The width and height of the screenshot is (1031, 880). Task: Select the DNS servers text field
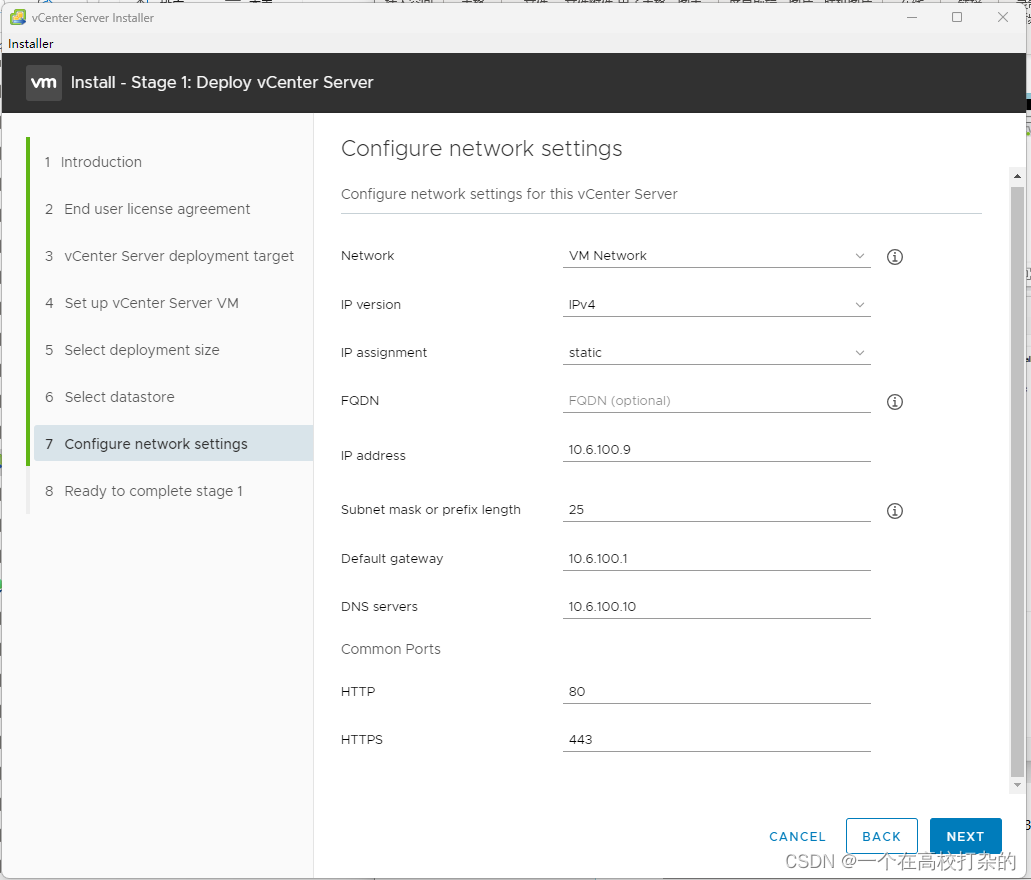coord(716,607)
